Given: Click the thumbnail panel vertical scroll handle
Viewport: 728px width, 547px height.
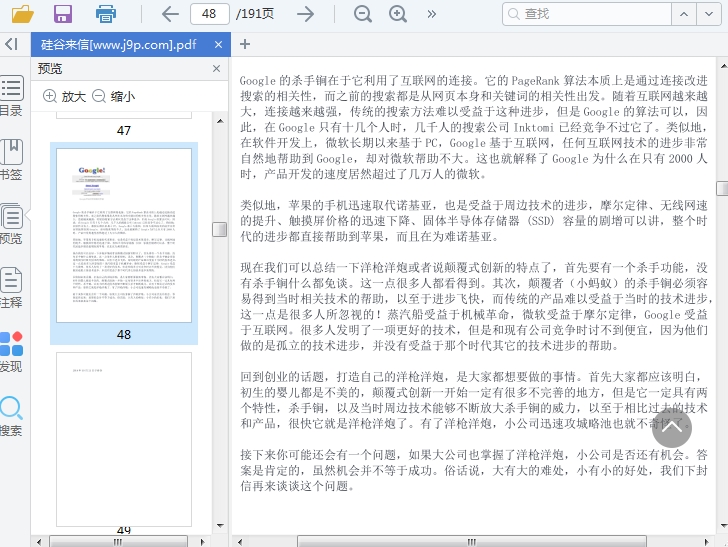Looking at the screenshot, I should coord(220,229).
